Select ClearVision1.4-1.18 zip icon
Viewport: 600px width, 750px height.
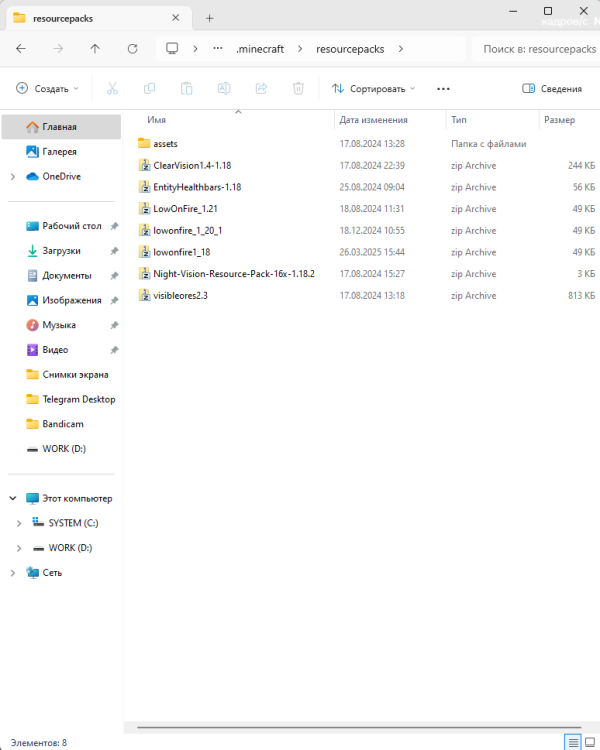tap(144, 165)
